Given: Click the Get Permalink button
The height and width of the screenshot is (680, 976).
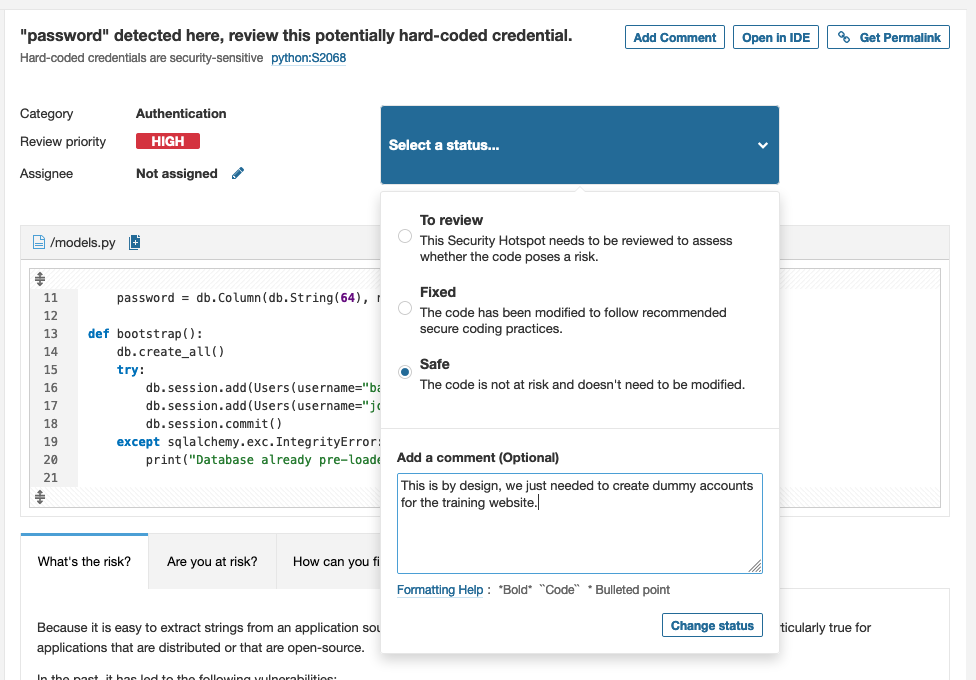Looking at the screenshot, I should (x=888, y=37).
